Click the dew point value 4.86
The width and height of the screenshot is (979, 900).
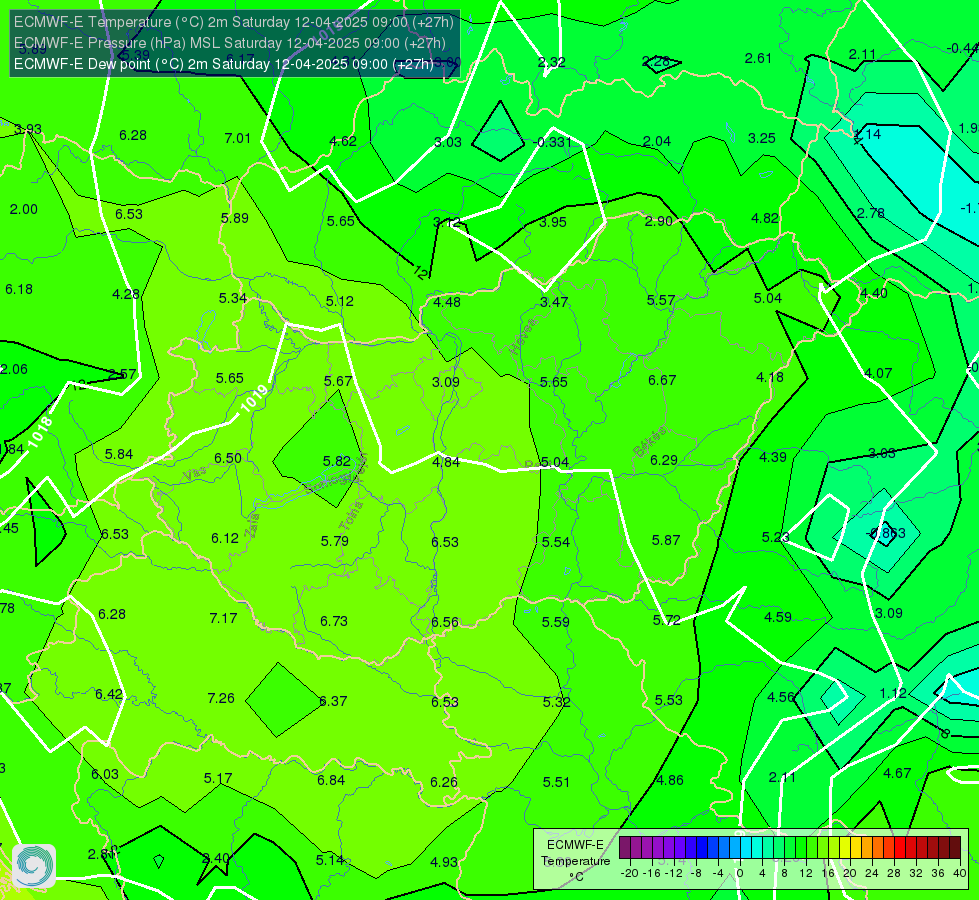(669, 780)
